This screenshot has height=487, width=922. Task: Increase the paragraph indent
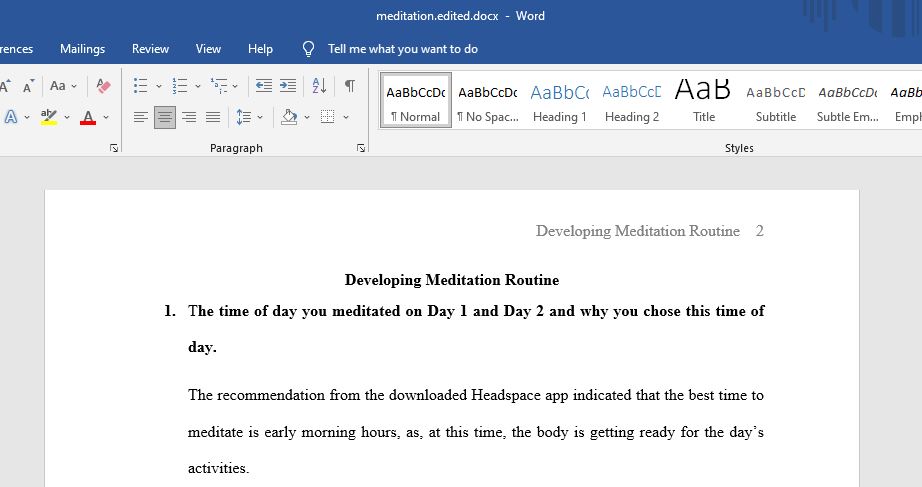pos(288,86)
